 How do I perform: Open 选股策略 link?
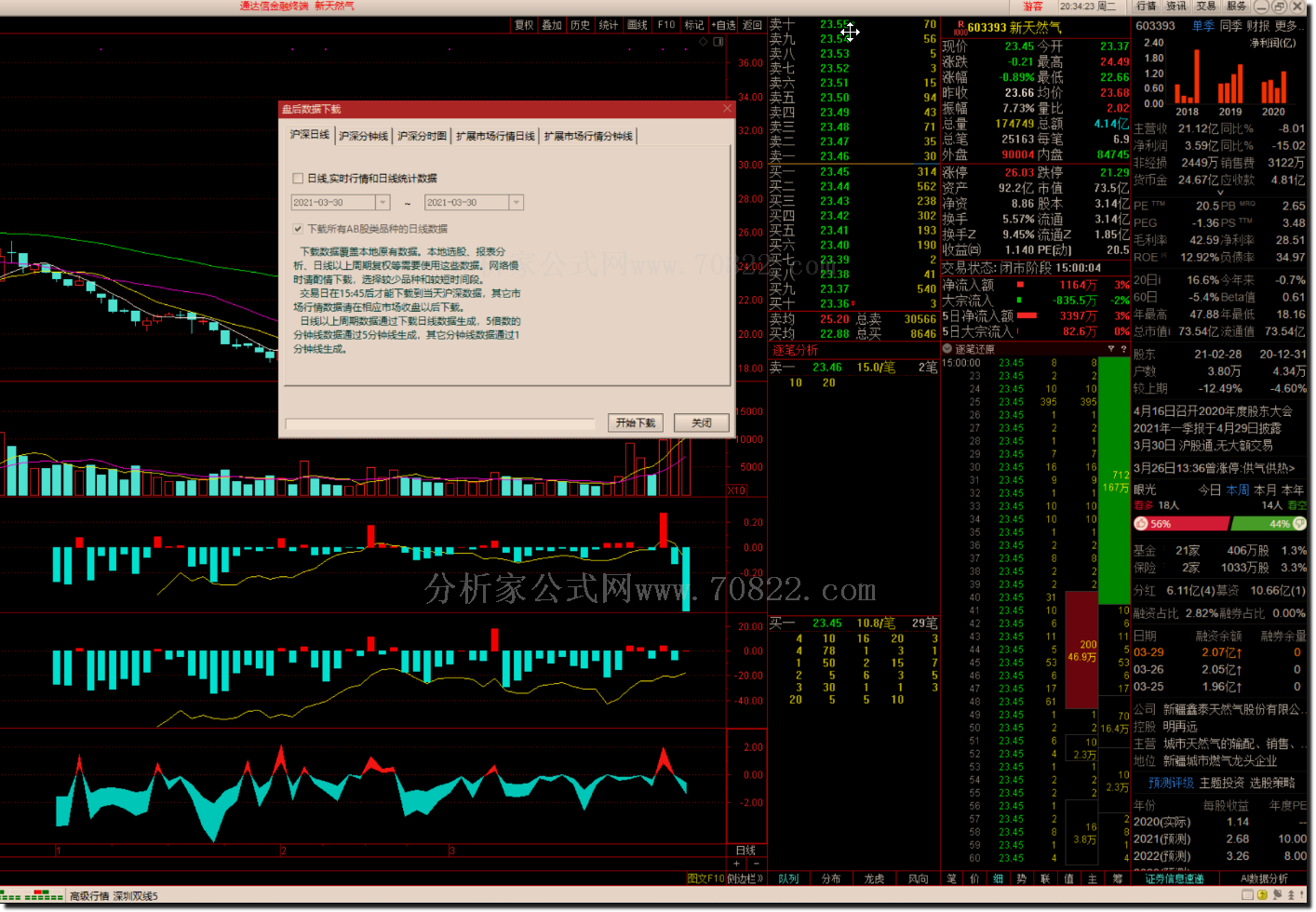coord(1271,783)
